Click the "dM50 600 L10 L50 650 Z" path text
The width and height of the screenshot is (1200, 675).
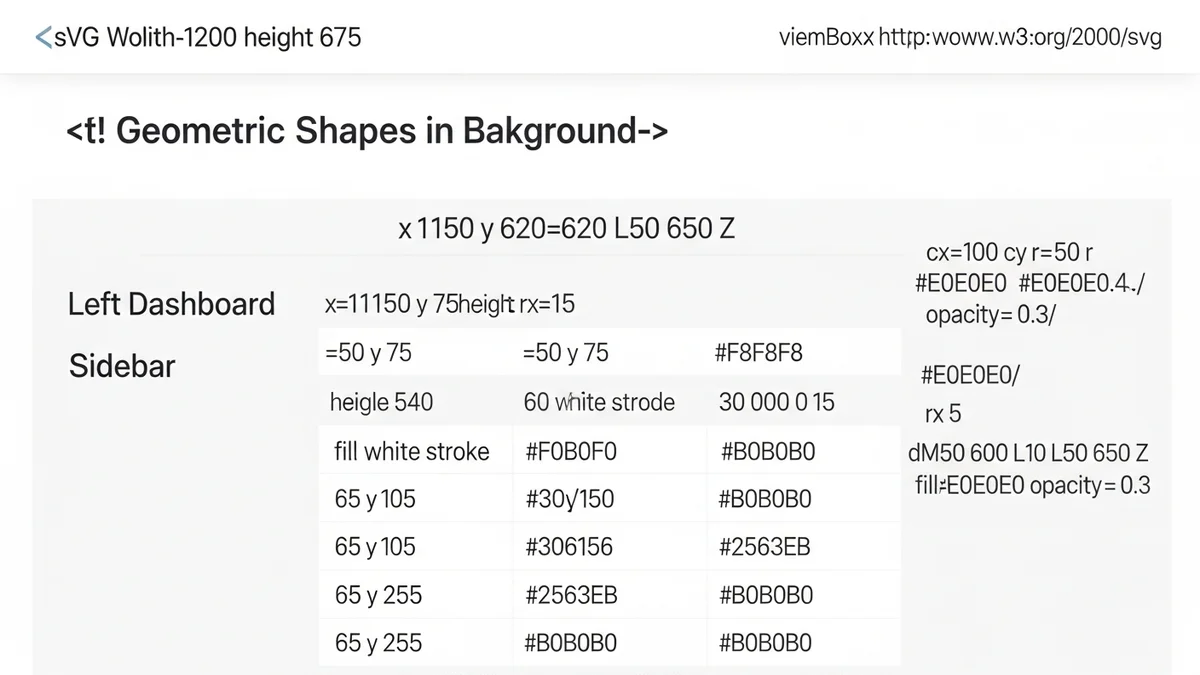click(1028, 451)
